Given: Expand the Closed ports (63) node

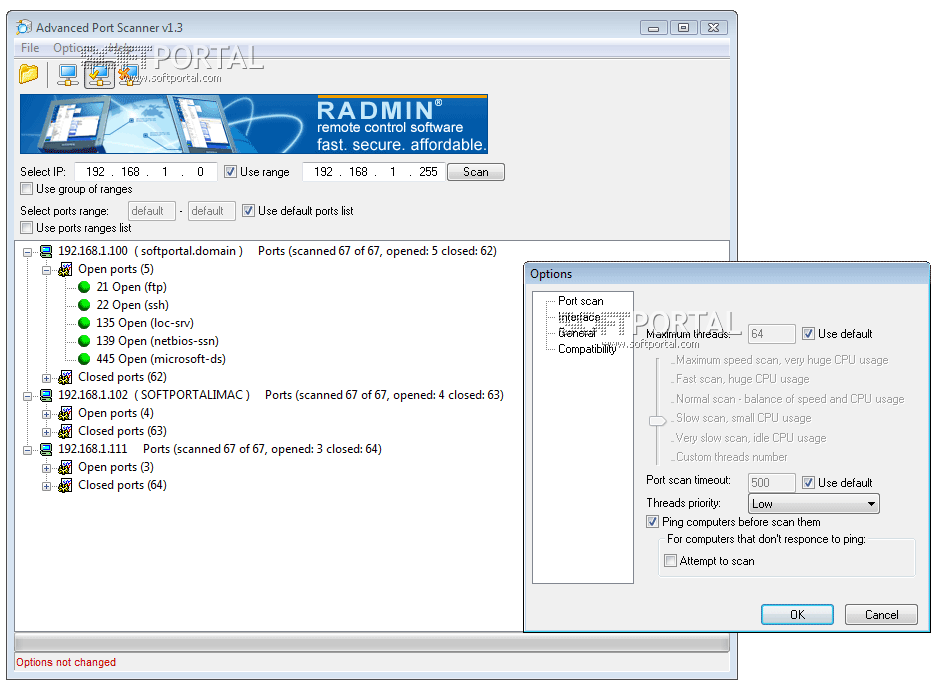Looking at the screenshot, I should tap(46, 432).
